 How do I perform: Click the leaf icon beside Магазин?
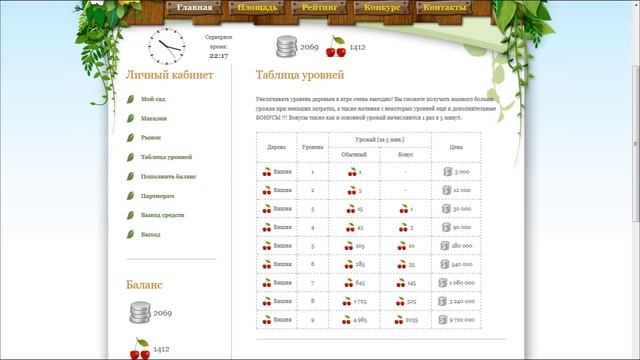pos(131,118)
